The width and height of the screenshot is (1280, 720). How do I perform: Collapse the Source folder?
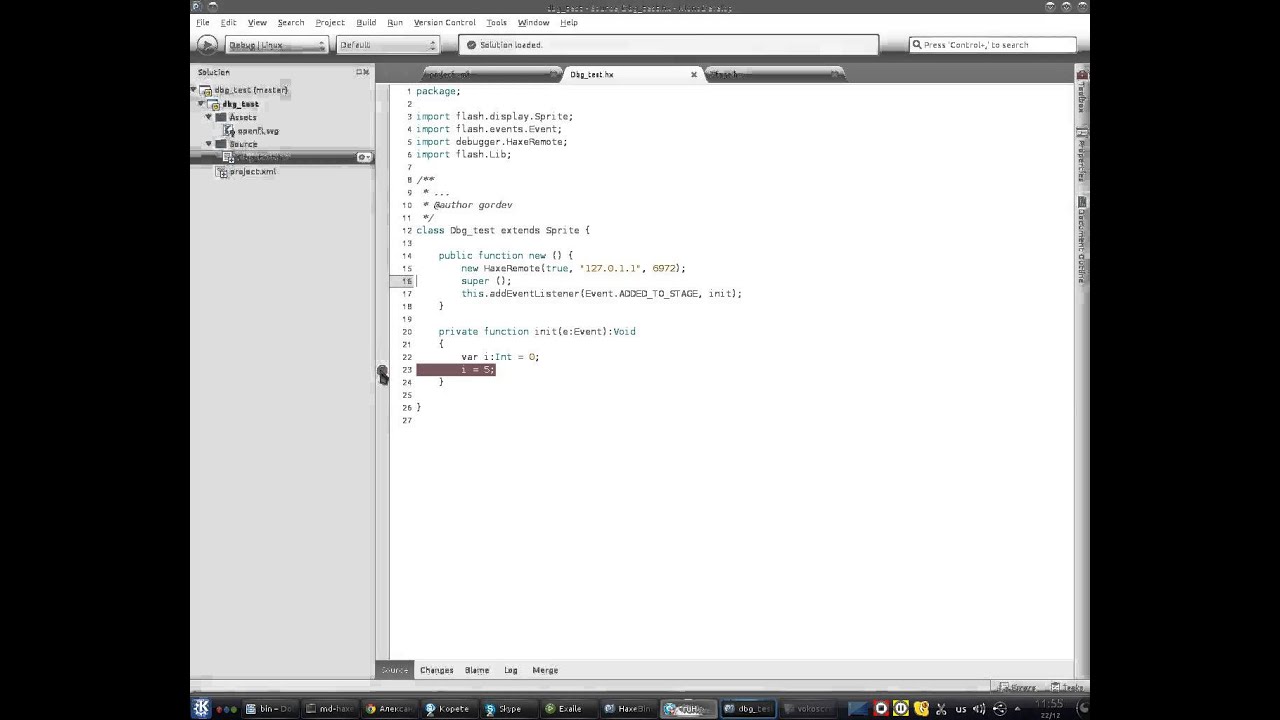pos(209,144)
